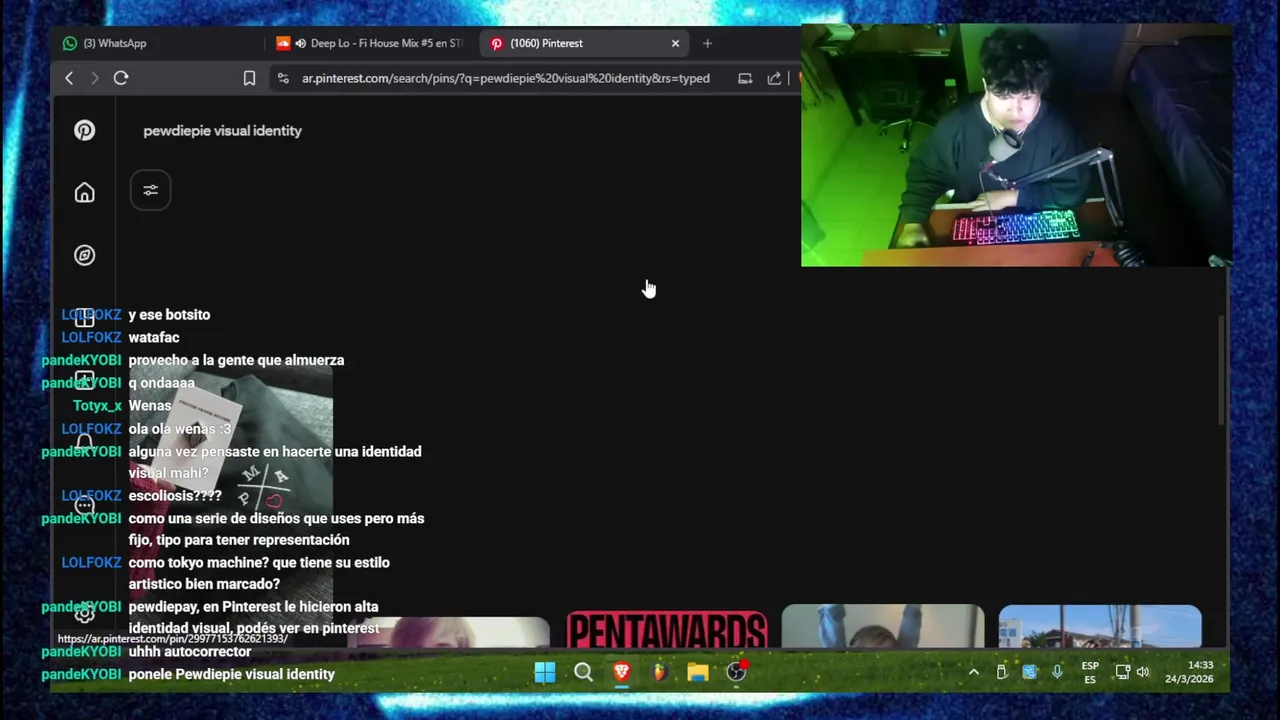Image resolution: width=1280 pixels, height=720 pixels.
Task: Open the Windows Start menu
Action: point(545,672)
